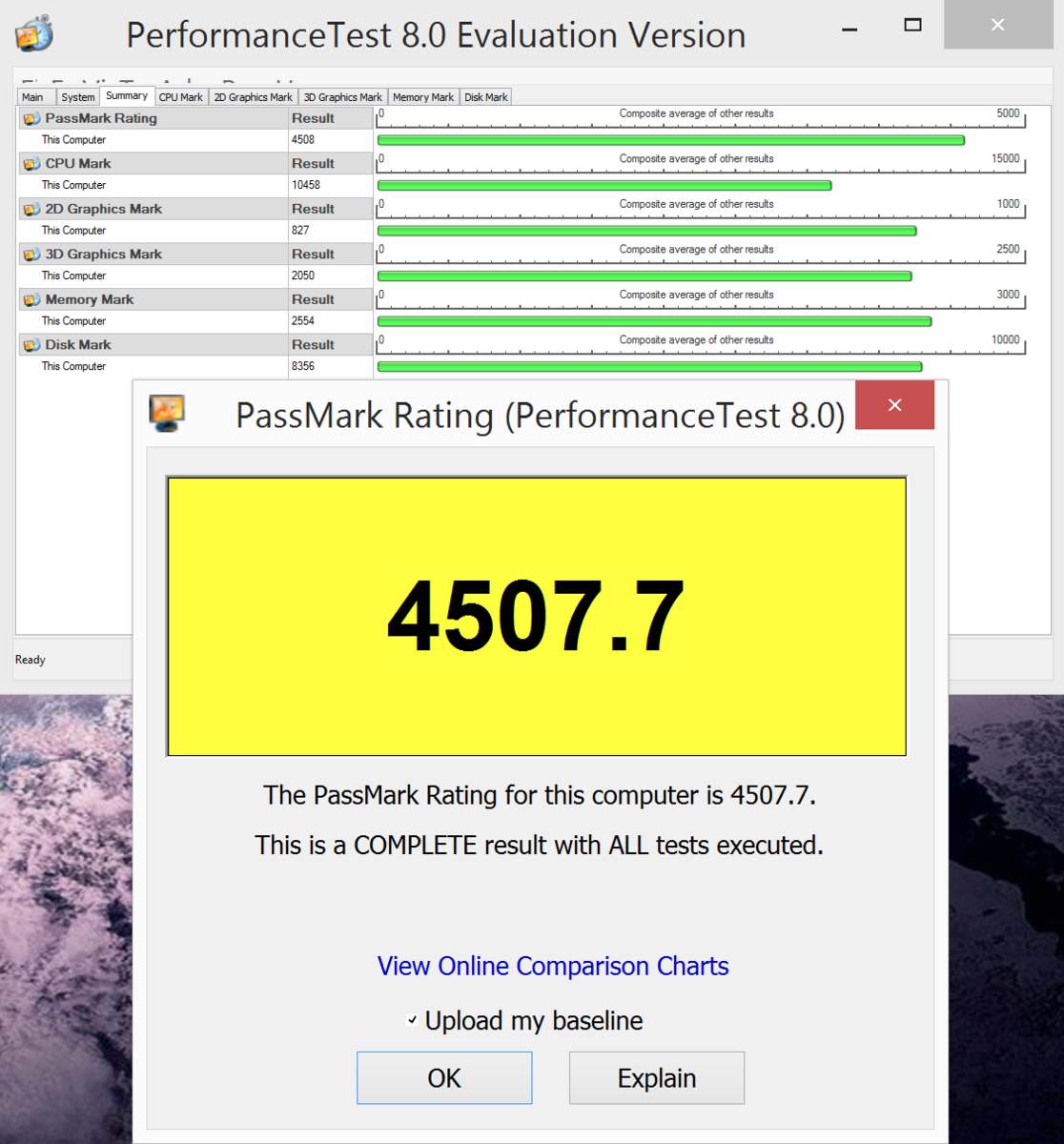This screenshot has height=1144, width=1064.
Task: Maximize the PerformanceTest main window
Action: click(912, 26)
